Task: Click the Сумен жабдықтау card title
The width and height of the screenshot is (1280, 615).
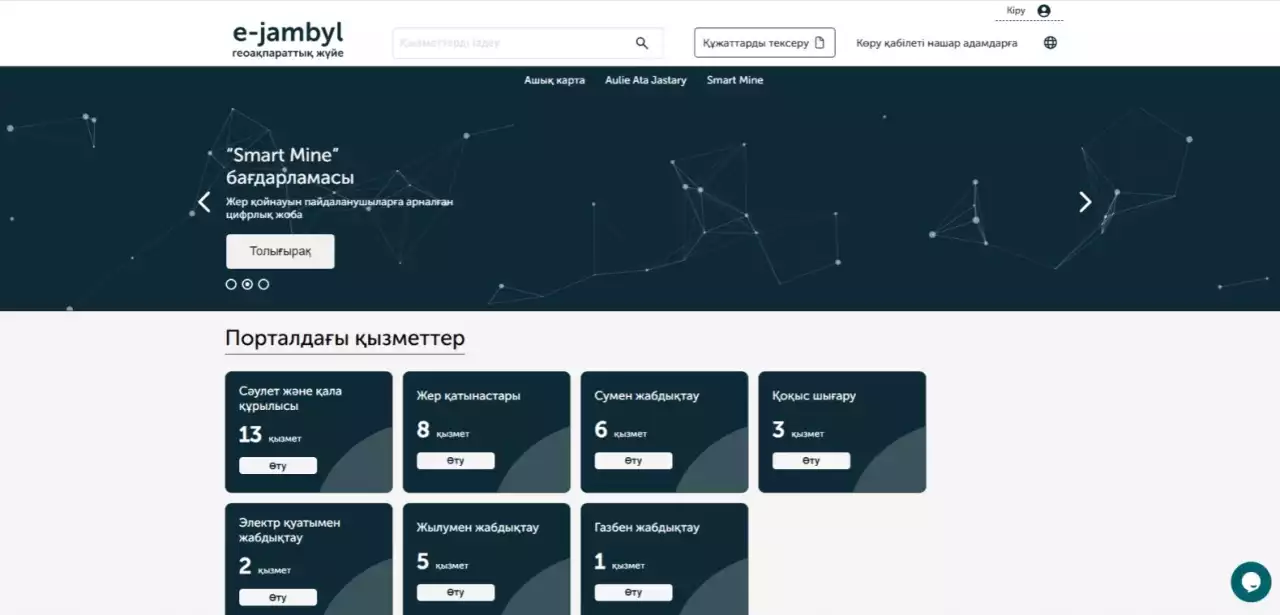Action: point(647,396)
